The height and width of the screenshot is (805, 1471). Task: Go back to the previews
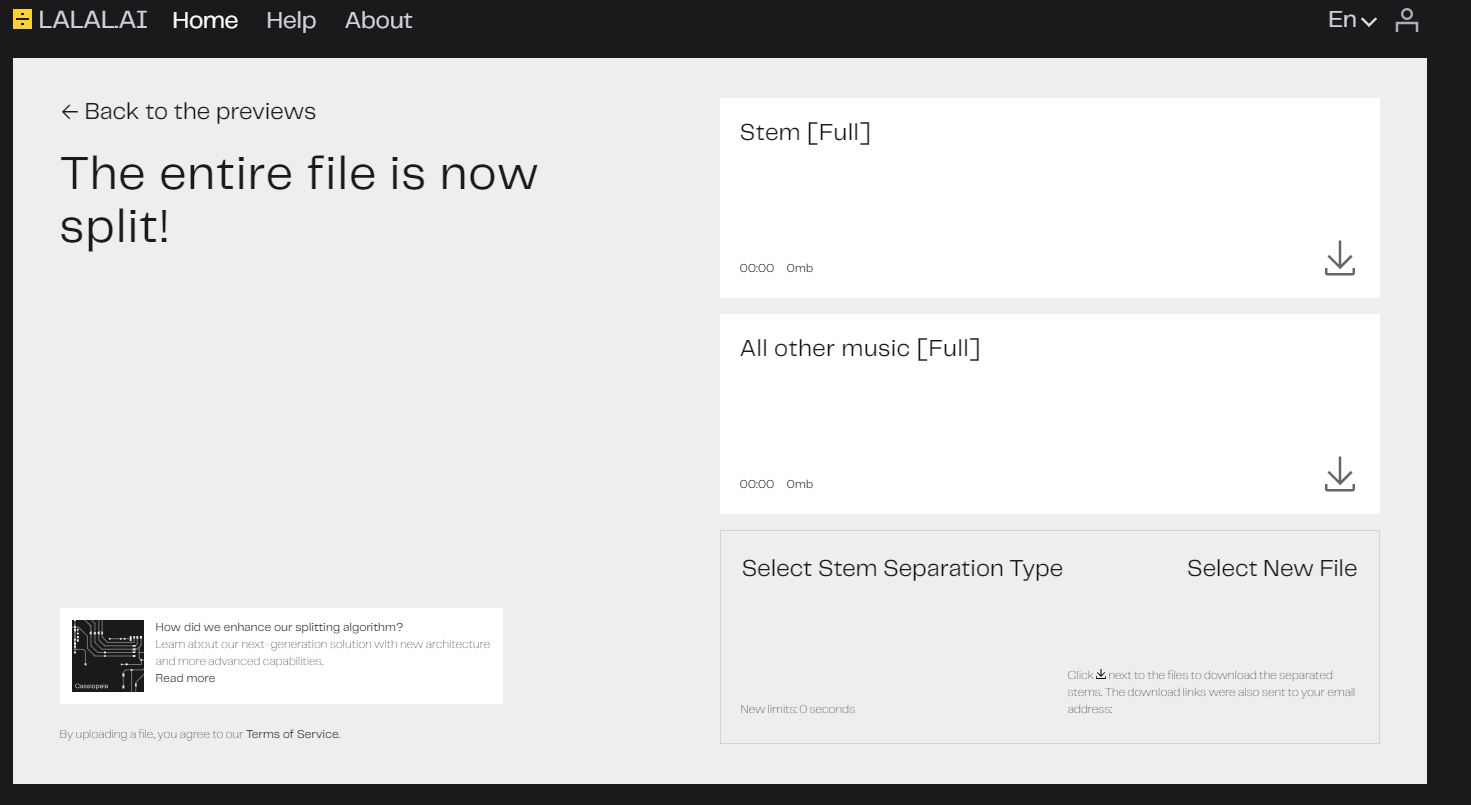point(188,111)
